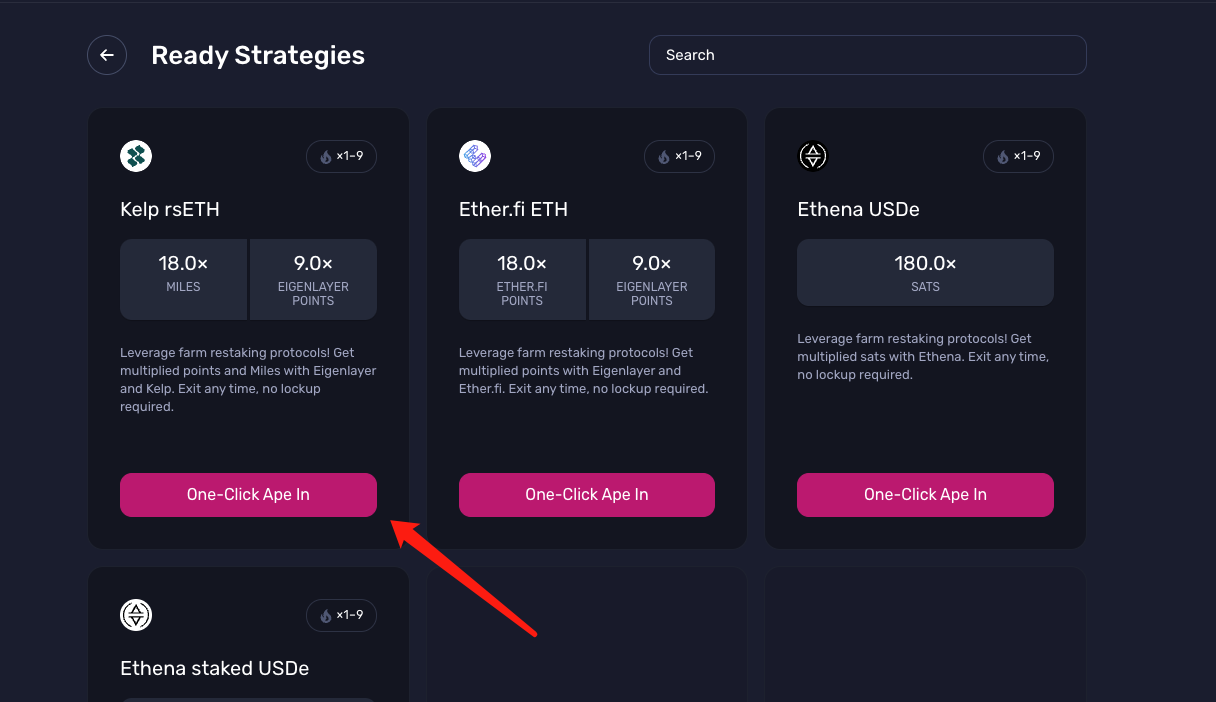
Task: Select the 18.0x Ether.fi Points box
Action: click(522, 279)
